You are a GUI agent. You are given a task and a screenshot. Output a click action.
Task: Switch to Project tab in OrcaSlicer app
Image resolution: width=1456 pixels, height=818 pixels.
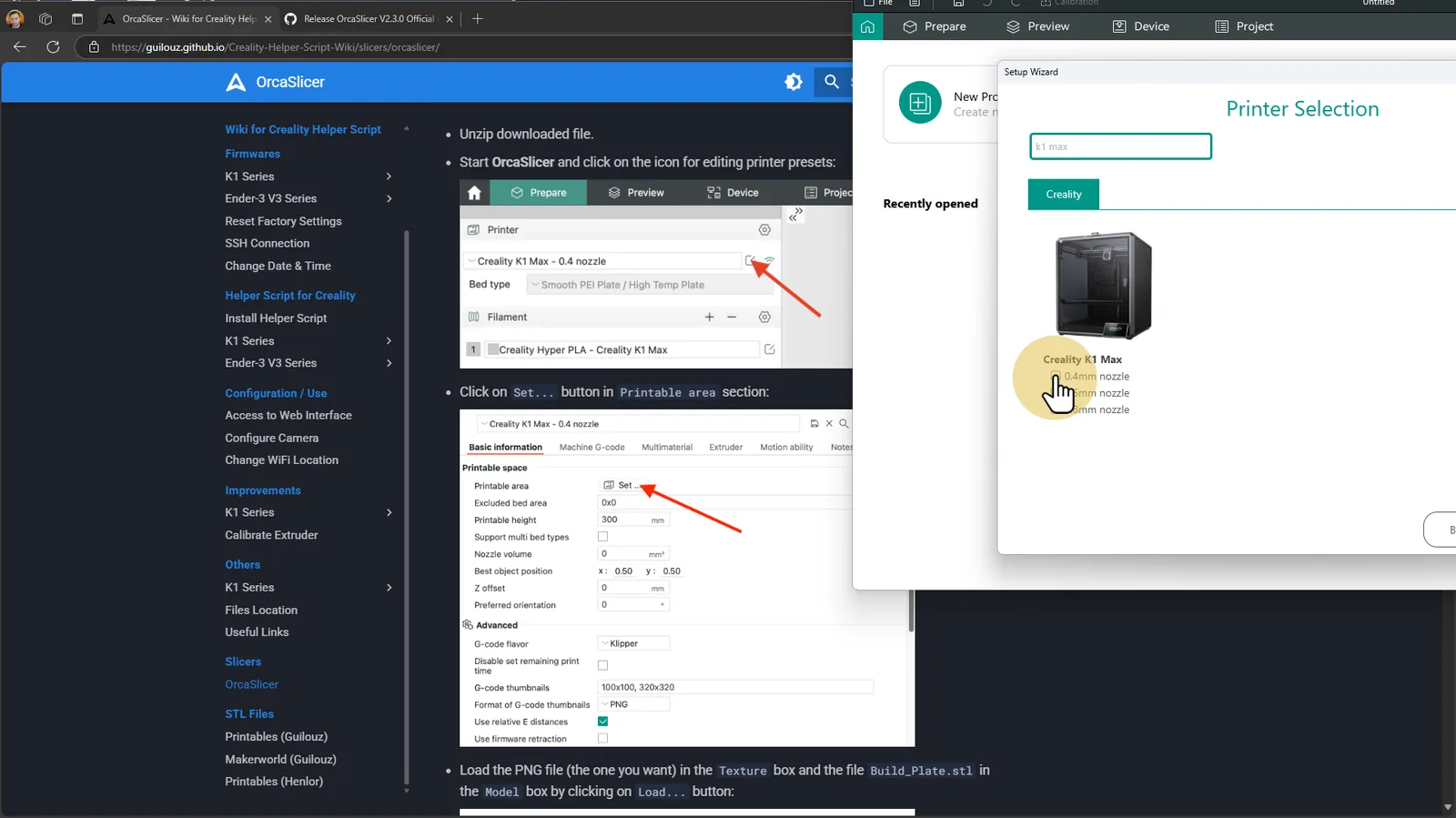tap(1244, 26)
